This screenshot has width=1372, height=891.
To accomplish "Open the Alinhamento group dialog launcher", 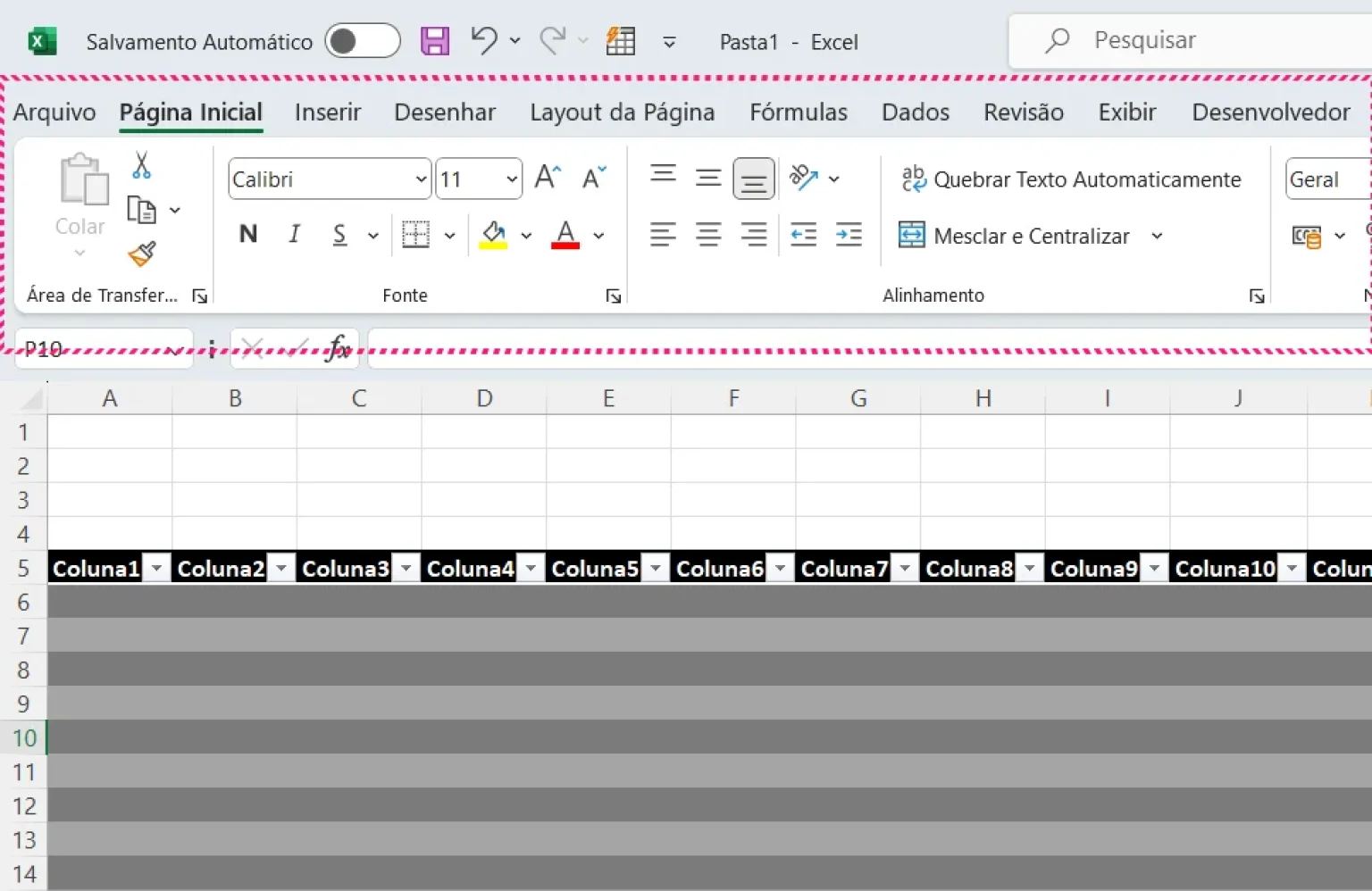I will coord(1257,296).
